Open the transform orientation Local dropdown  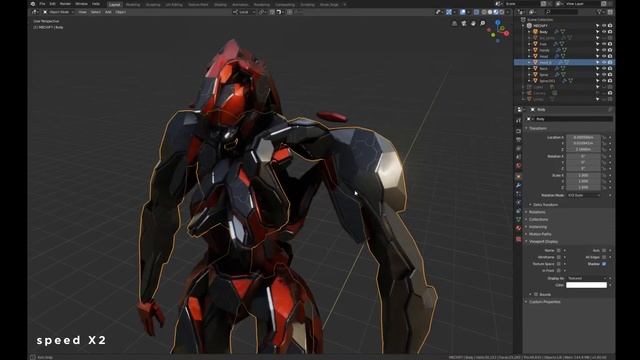coord(244,12)
